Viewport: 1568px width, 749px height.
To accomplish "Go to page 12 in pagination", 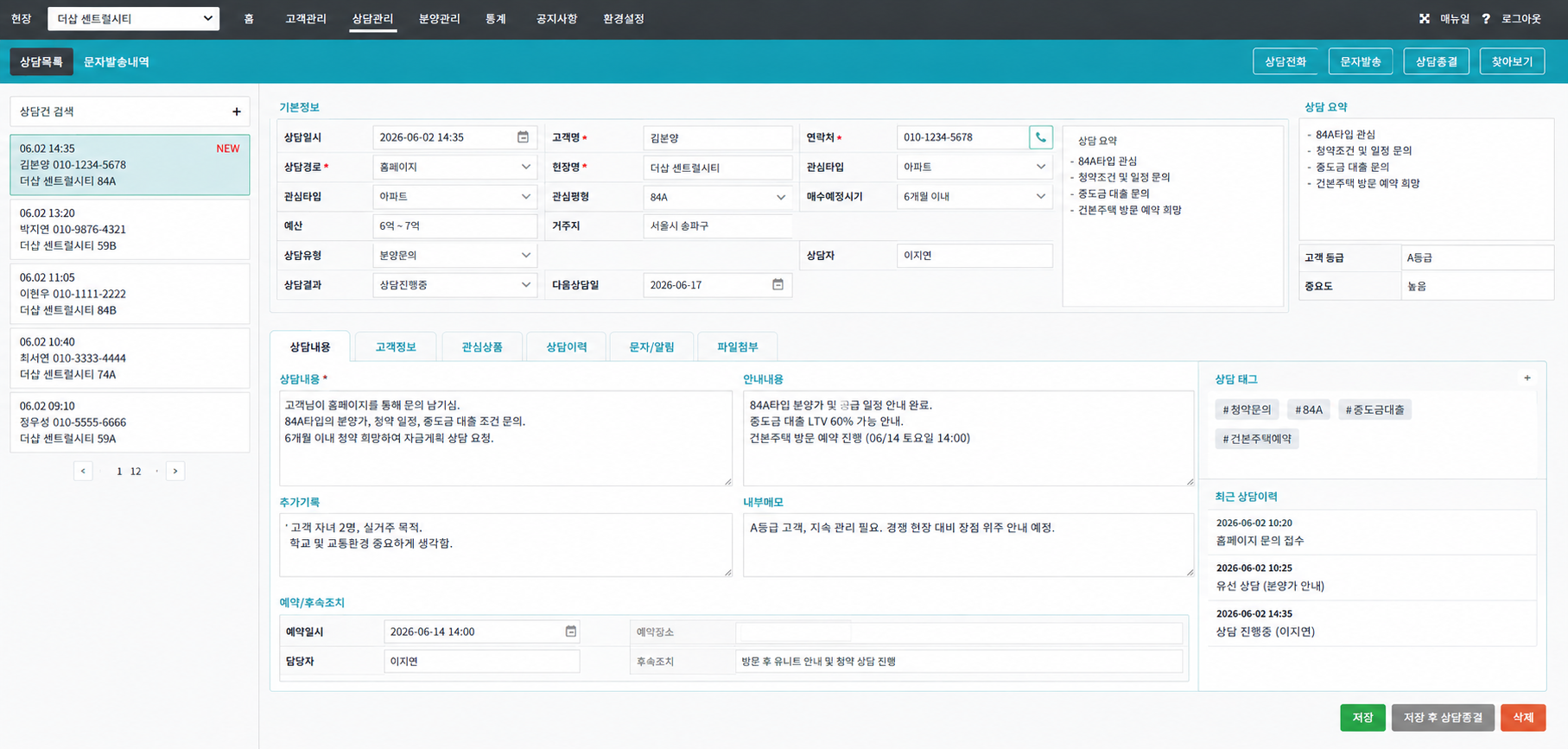I will tap(136, 471).
